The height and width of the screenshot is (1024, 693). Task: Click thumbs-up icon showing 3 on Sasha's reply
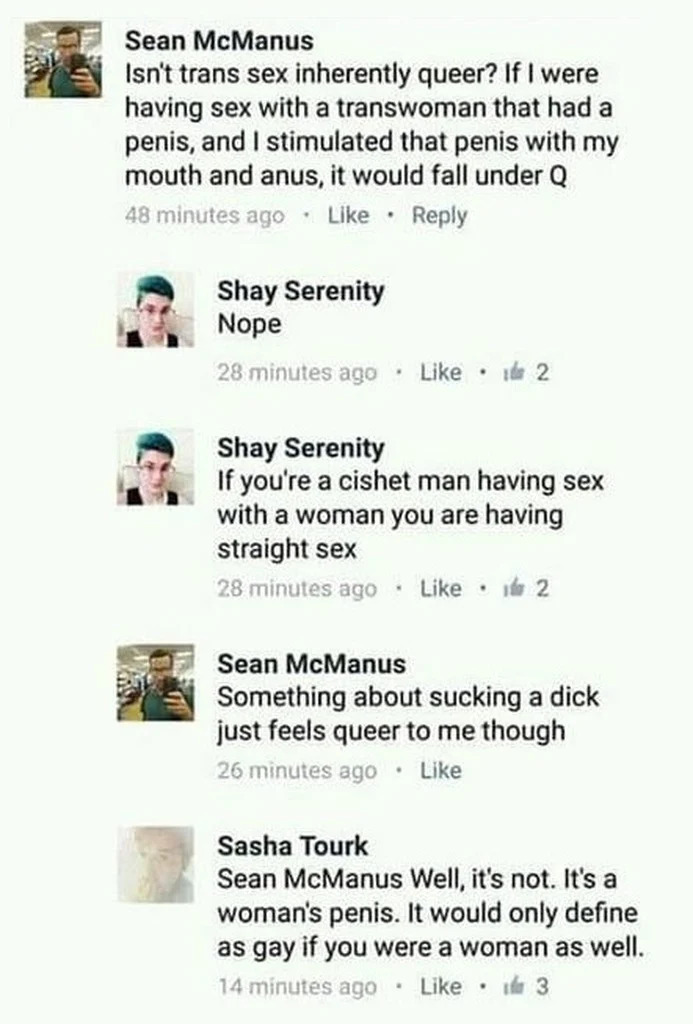(514, 986)
